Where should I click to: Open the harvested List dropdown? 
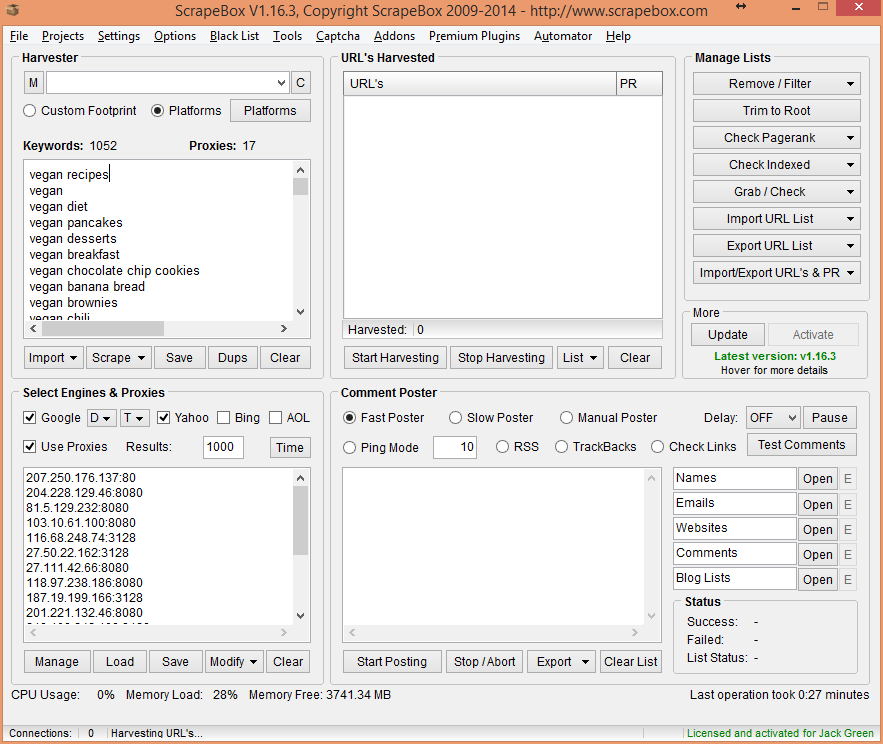coord(580,358)
